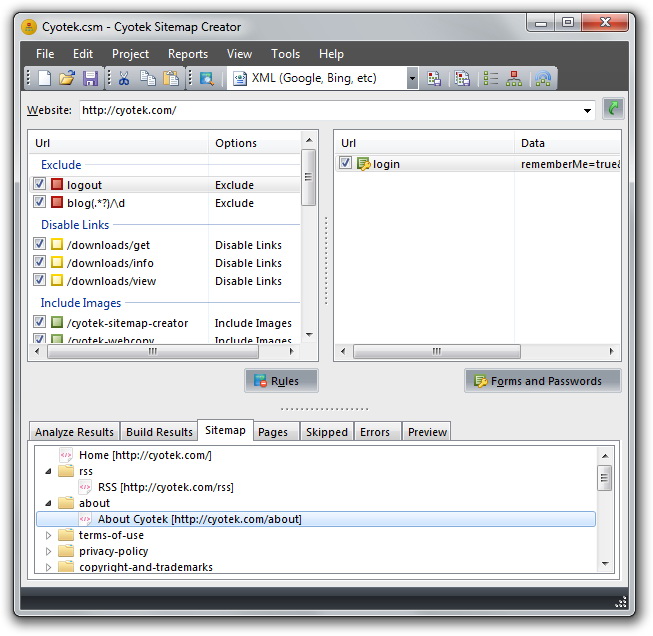Click the Copy toolbar icon
Image resolution: width=653 pixels, height=636 pixels.
[x=147, y=78]
